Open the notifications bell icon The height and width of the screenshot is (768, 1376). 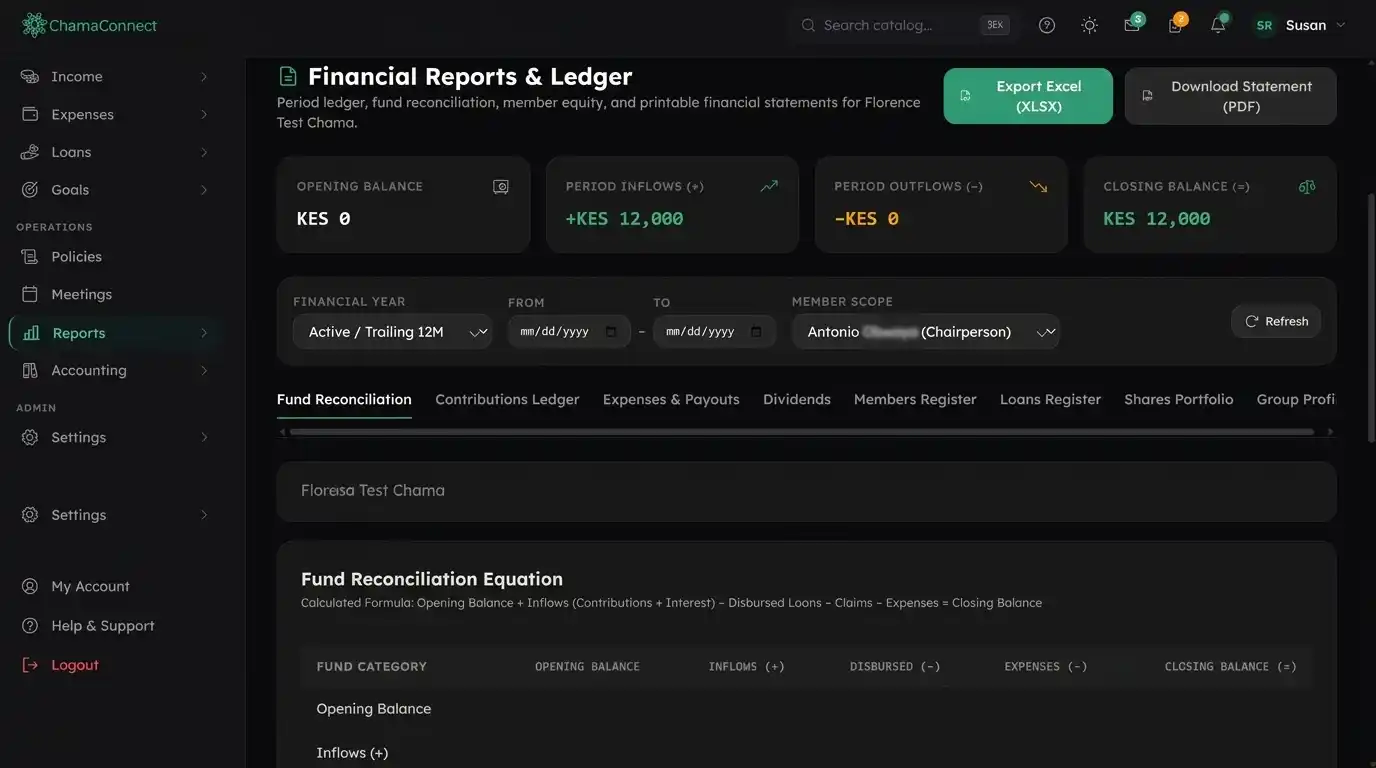click(x=1218, y=25)
